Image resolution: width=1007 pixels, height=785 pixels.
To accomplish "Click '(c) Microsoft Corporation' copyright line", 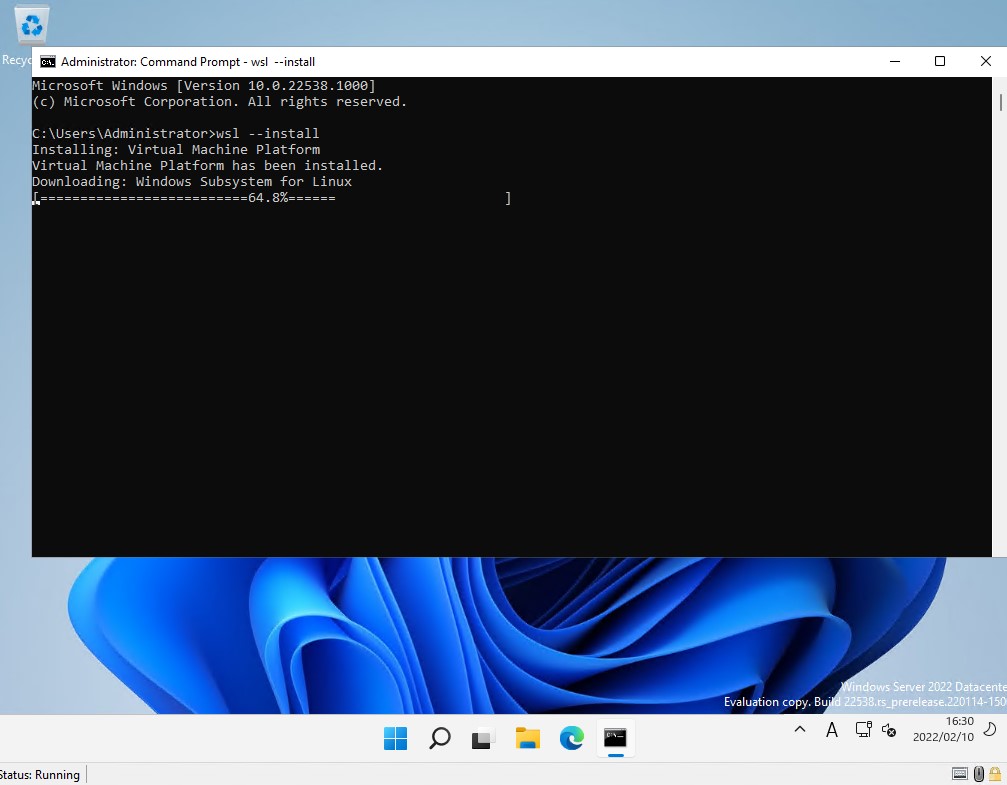I will [220, 101].
